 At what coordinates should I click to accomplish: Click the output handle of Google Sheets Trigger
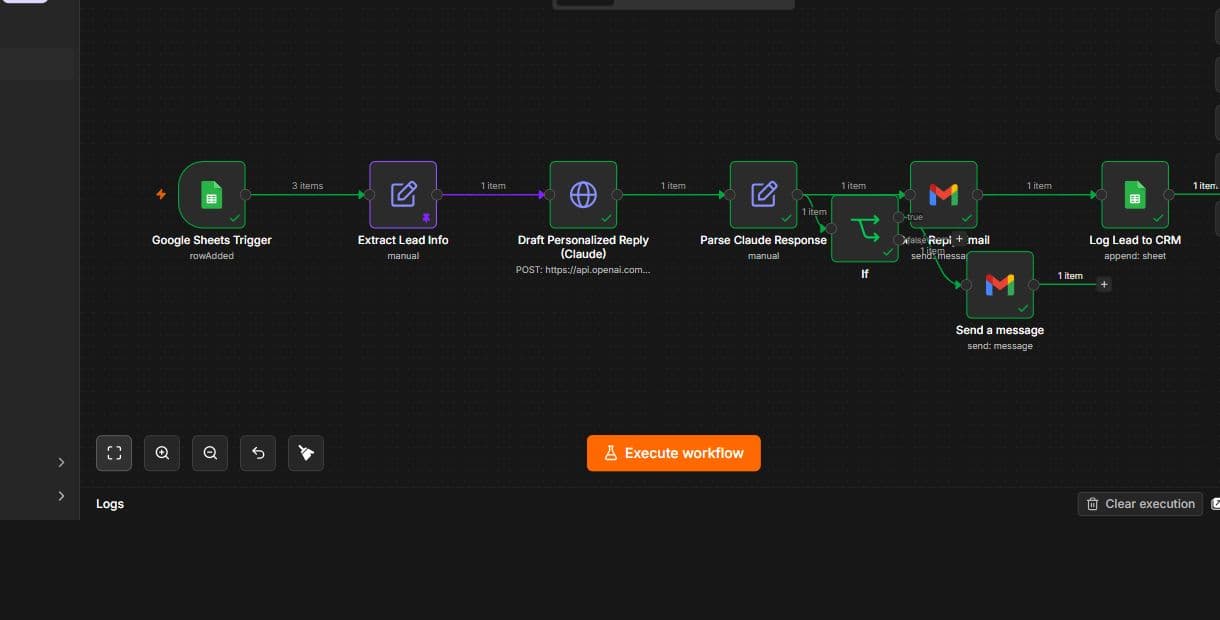[246, 195]
